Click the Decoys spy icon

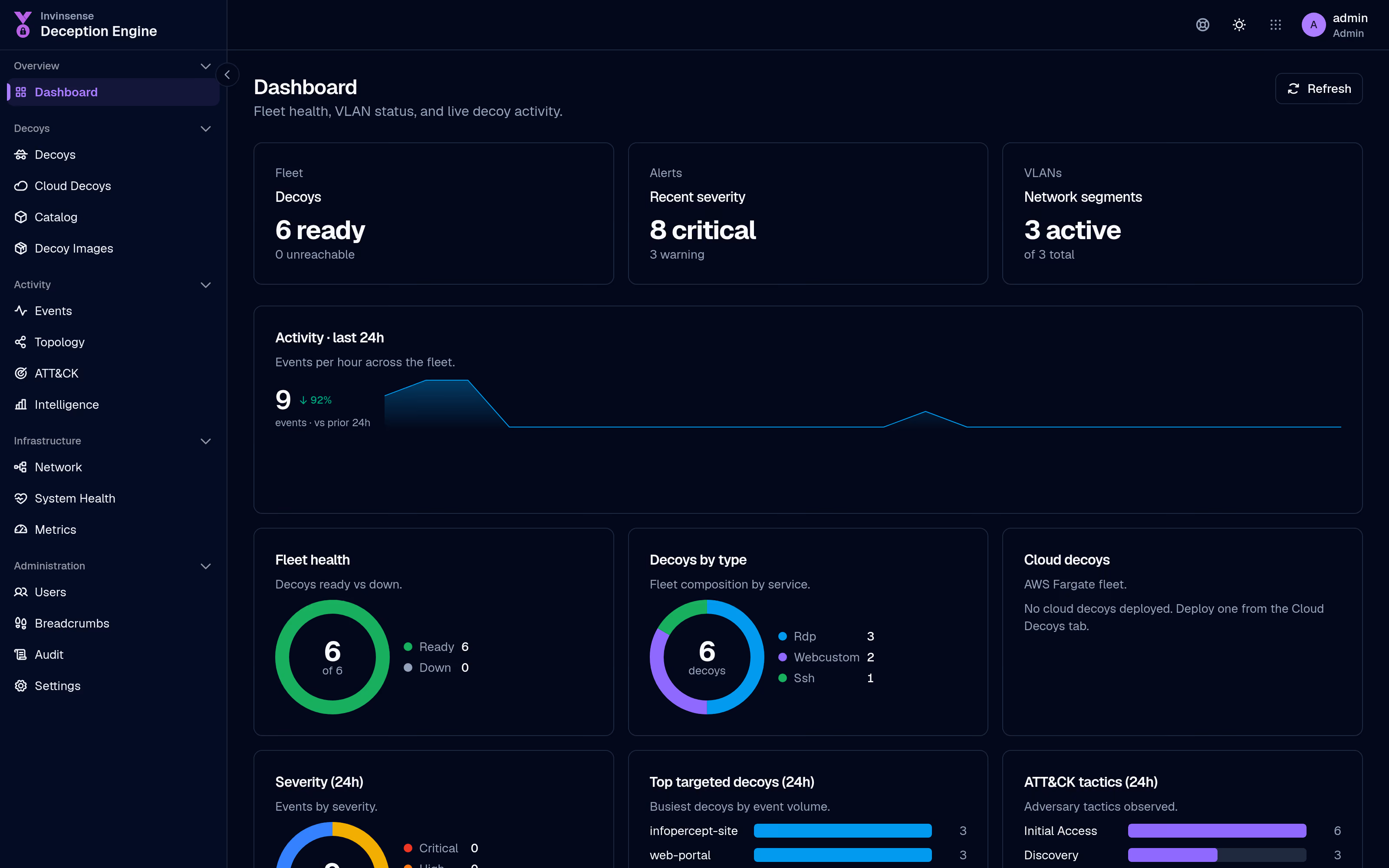coord(21,155)
